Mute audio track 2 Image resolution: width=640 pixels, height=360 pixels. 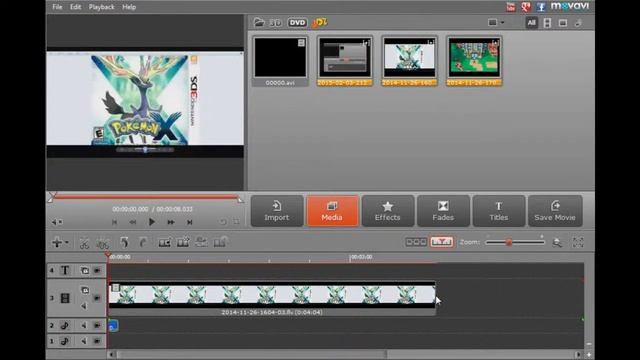click(84, 326)
